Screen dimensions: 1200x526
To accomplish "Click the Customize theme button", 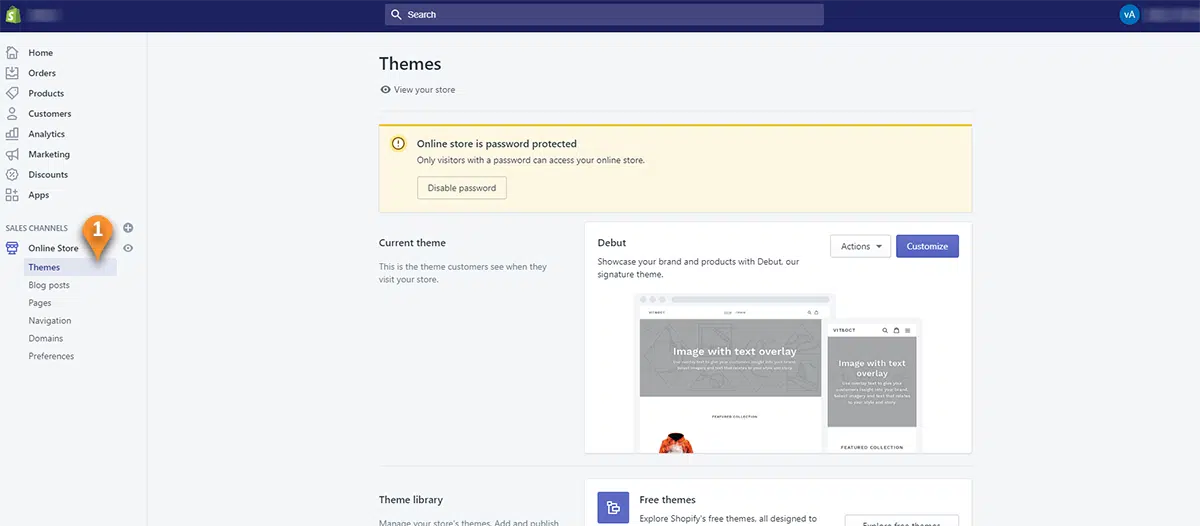I will point(927,246).
